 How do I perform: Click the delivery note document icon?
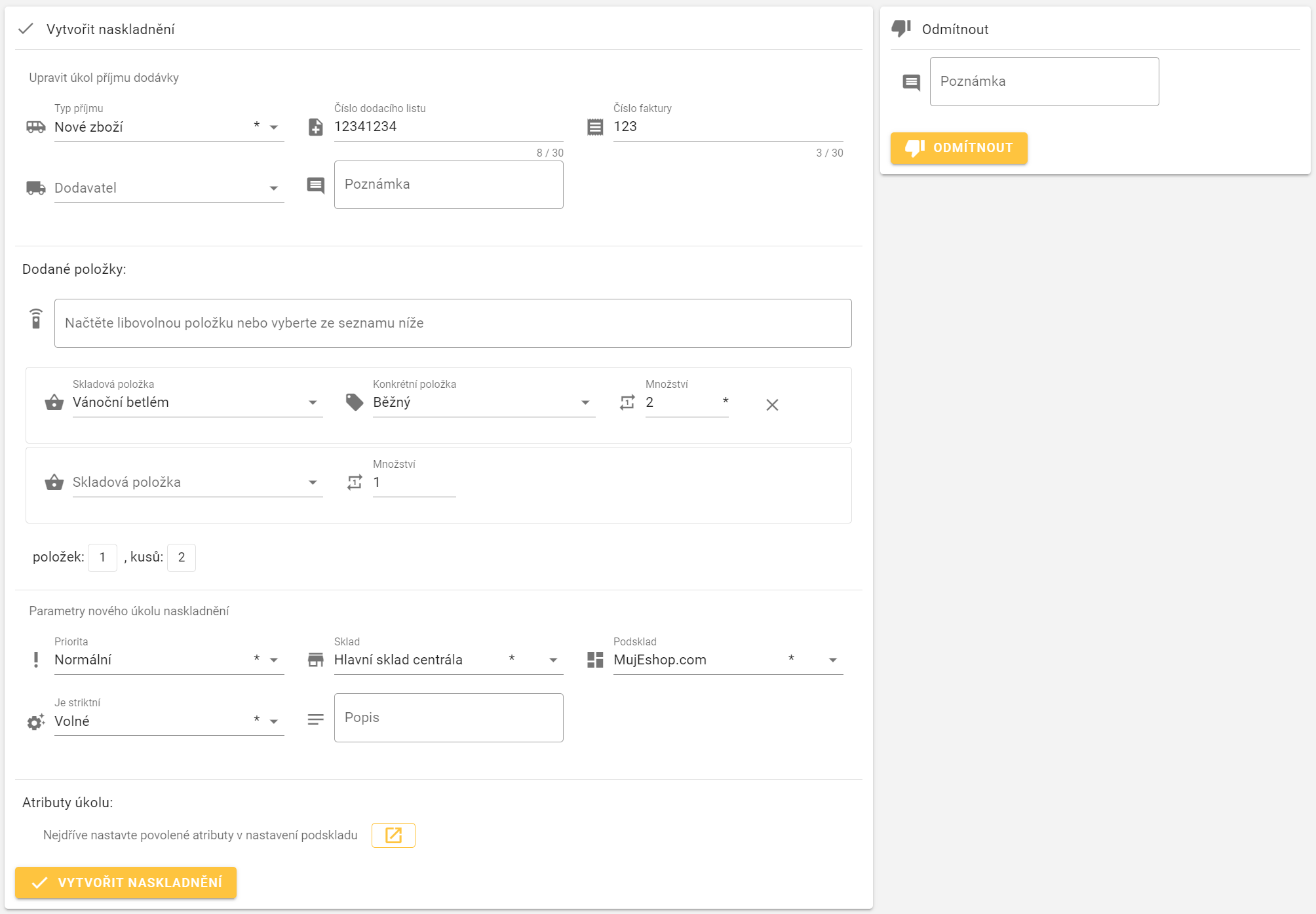click(x=315, y=127)
